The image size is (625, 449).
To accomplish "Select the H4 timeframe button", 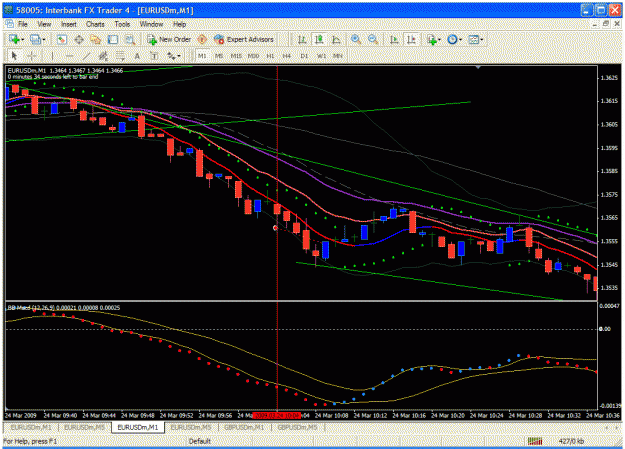I will (x=287, y=56).
